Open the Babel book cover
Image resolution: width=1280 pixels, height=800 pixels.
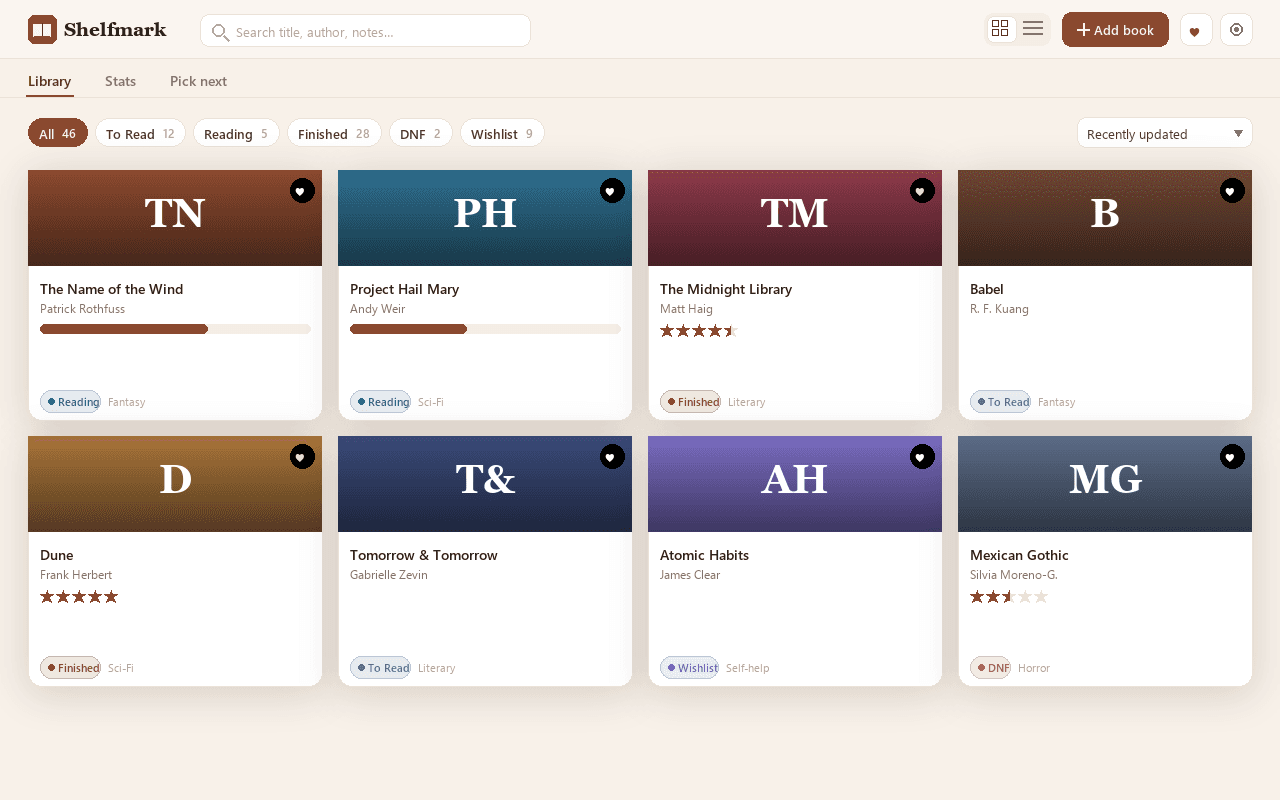pos(1105,218)
